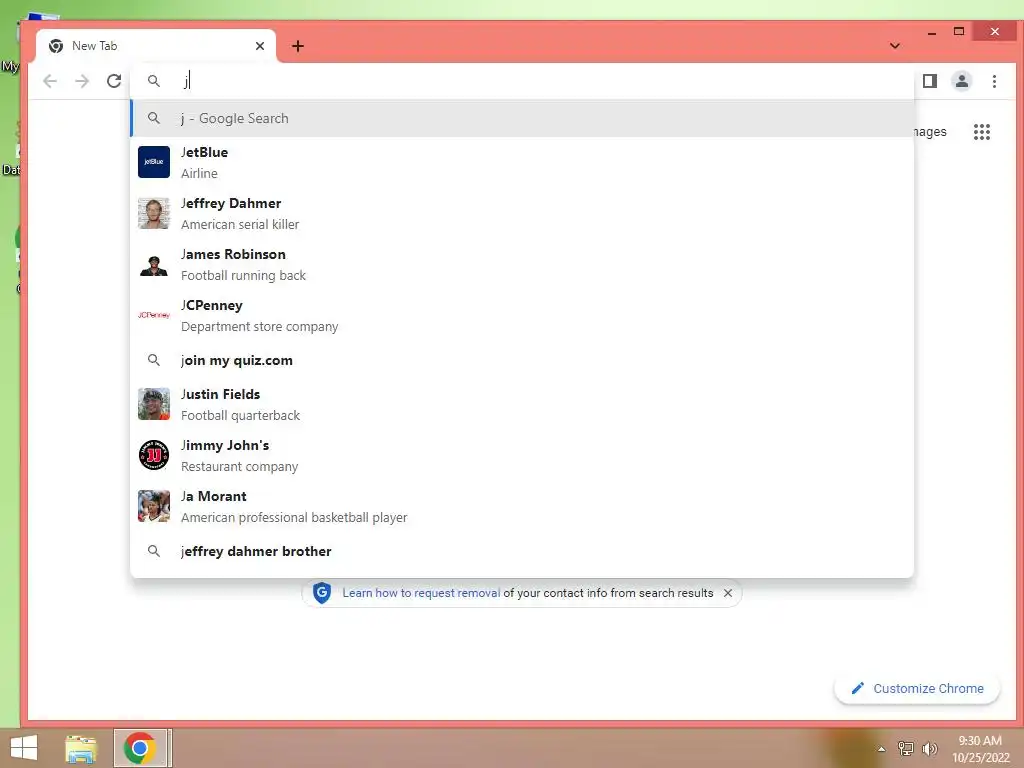Click the James Robinson photo thumbnail
This screenshot has width=1024, height=768.
[x=153, y=264]
